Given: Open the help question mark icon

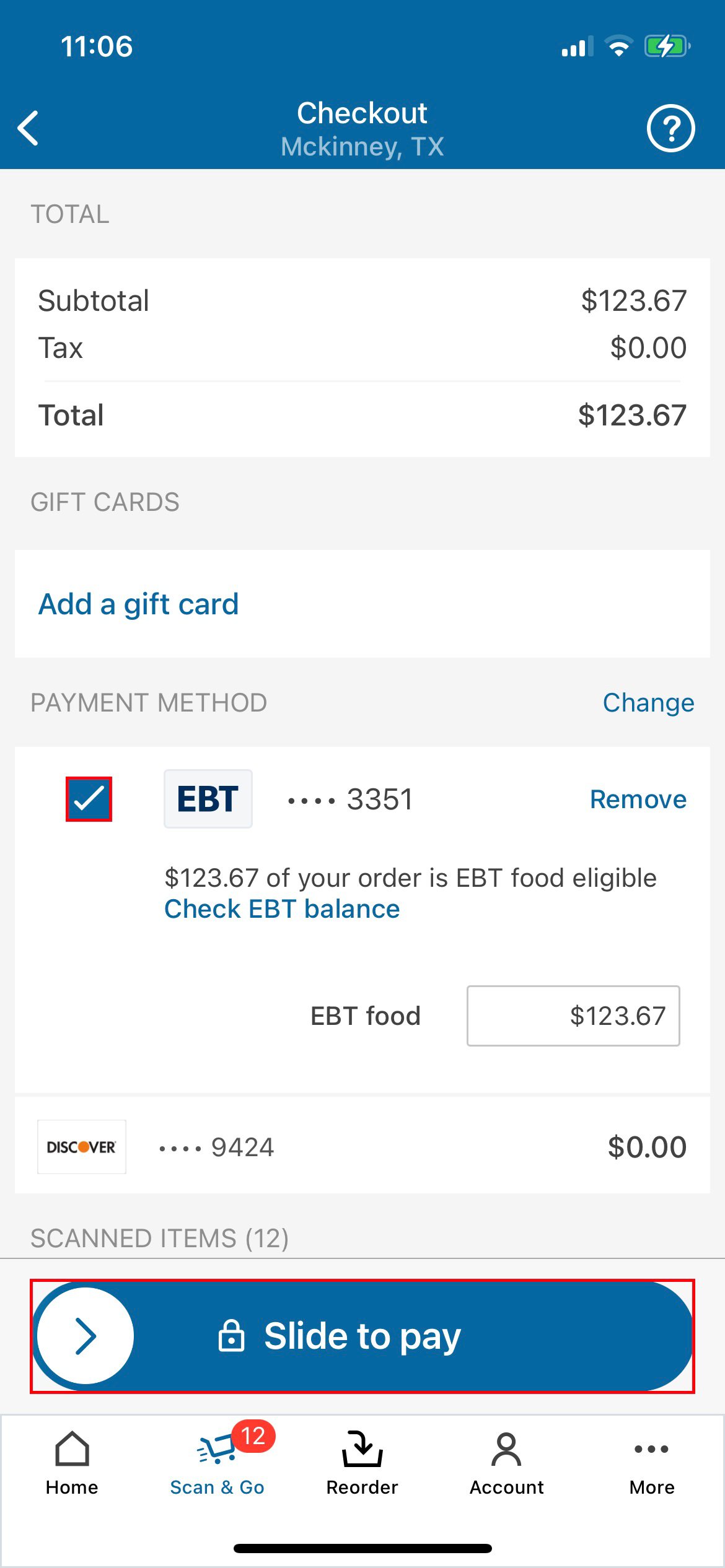Looking at the screenshot, I should click(x=670, y=128).
